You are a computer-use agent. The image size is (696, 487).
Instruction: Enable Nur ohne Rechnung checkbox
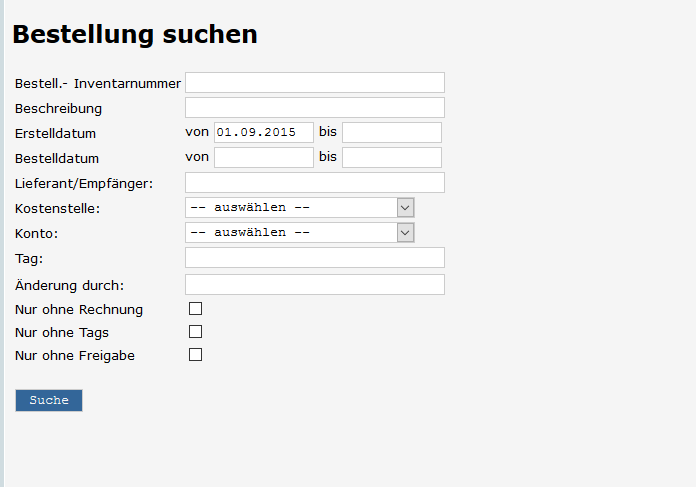coord(196,309)
